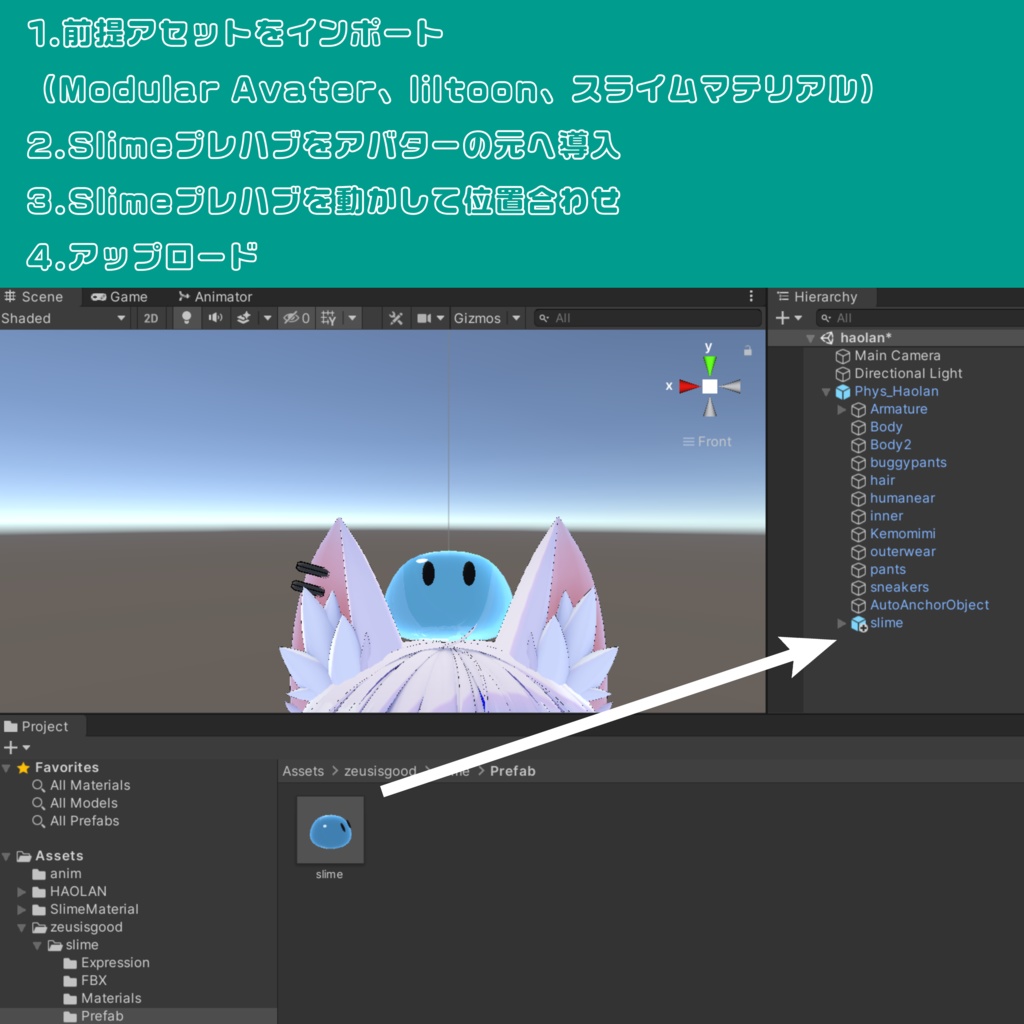Screen dimensions: 1024x1024
Task: Open scene effects dropdown arrow
Action: coord(267,318)
